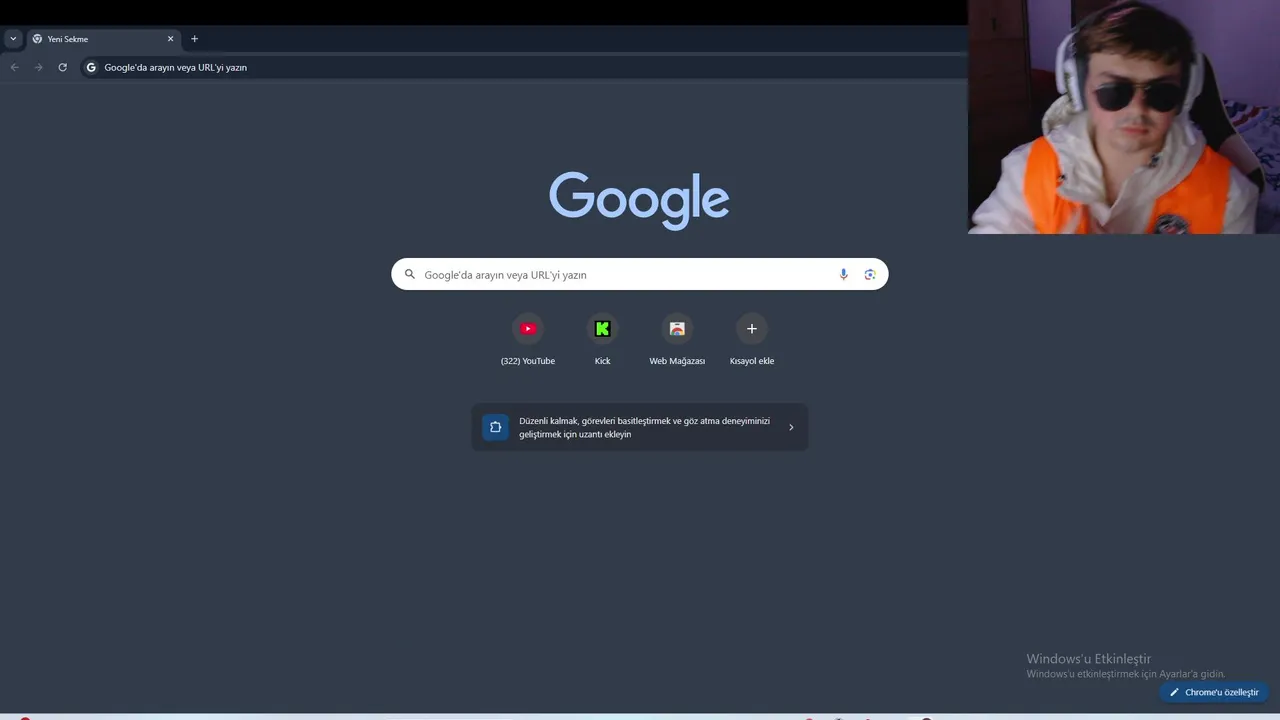The height and width of the screenshot is (720, 1280).
Task: Click the '(322) YouTube' shortcut label
Action: click(x=528, y=361)
